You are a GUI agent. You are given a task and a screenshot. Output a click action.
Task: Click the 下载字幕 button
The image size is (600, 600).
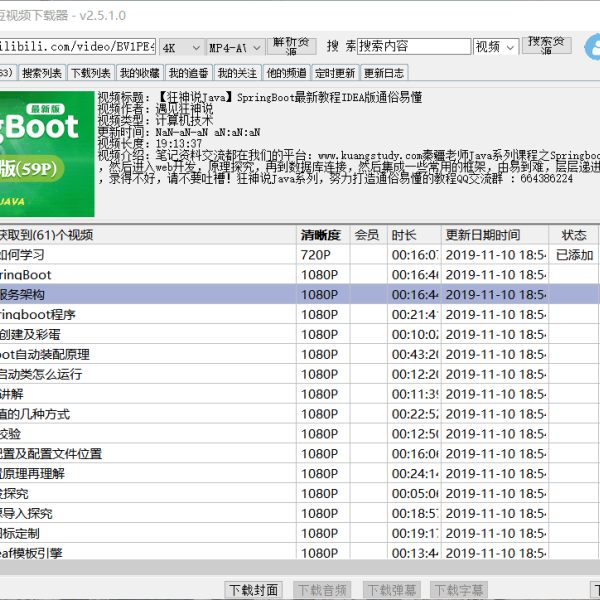tap(459, 590)
